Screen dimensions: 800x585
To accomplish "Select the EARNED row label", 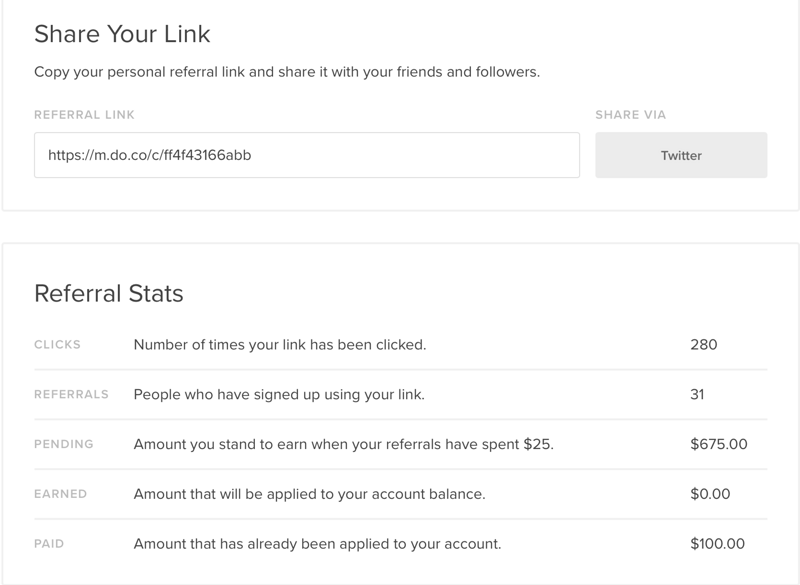I will tap(60, 494).
